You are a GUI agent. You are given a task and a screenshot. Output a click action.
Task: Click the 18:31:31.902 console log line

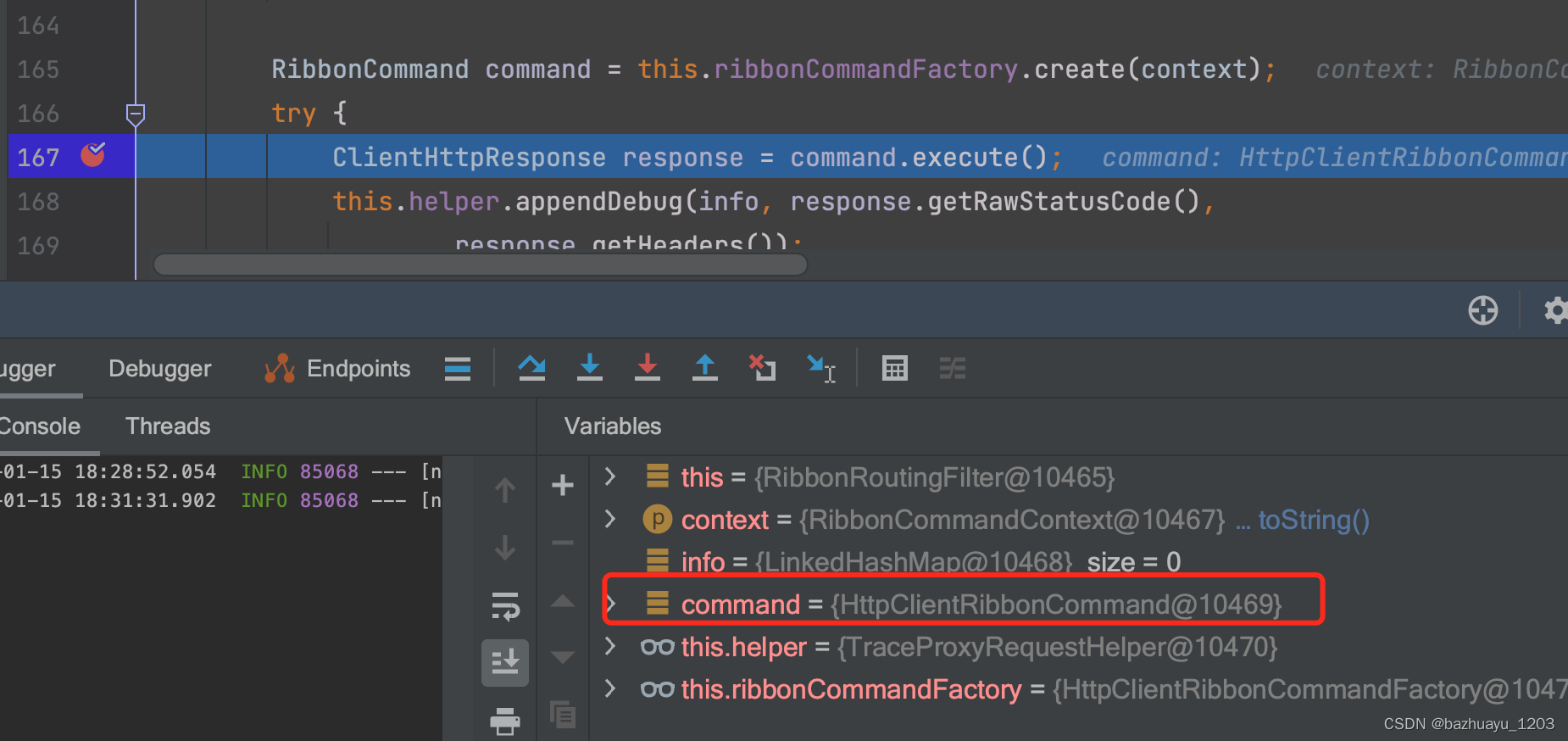(x=220, y=500)
